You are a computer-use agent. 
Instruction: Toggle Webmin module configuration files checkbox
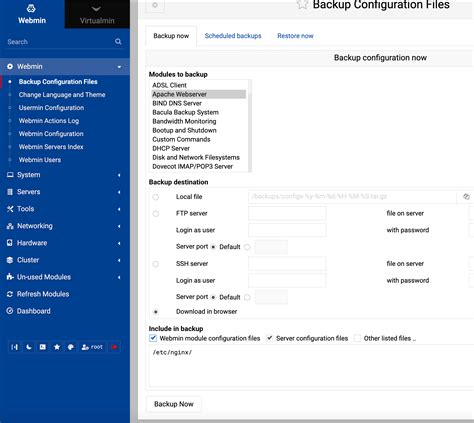[153, 338]
